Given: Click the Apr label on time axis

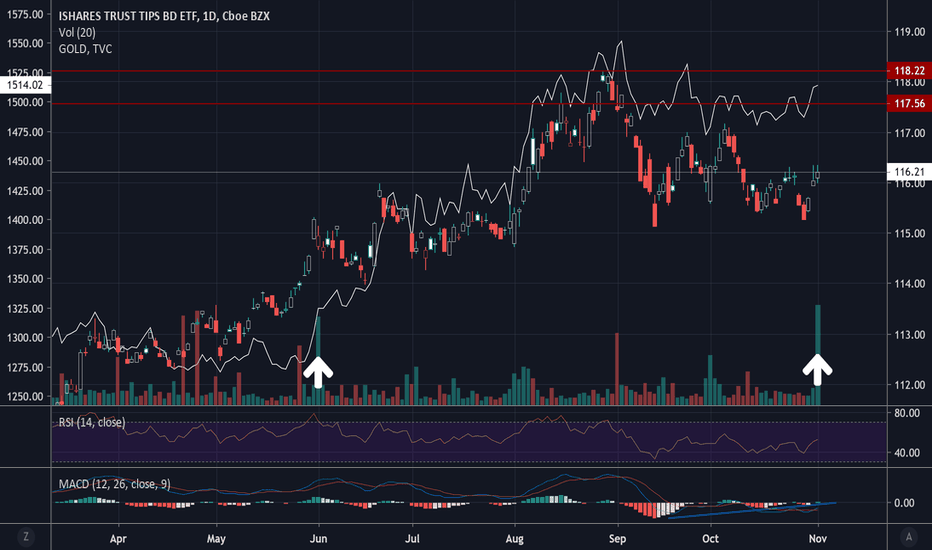Looking at the screenshot, I should [118, 539].
